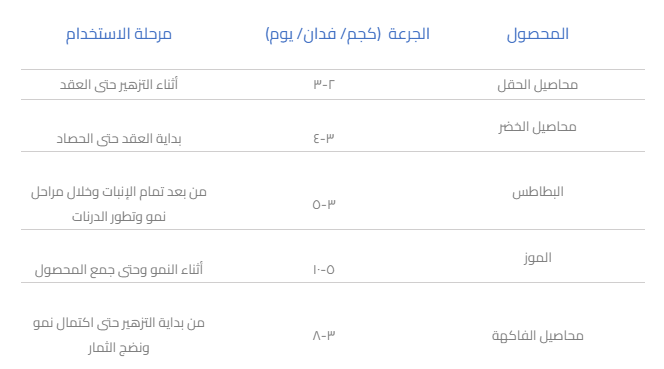
Task: Click نمو وتطور الدرنات text line
Action: point(119,217)
